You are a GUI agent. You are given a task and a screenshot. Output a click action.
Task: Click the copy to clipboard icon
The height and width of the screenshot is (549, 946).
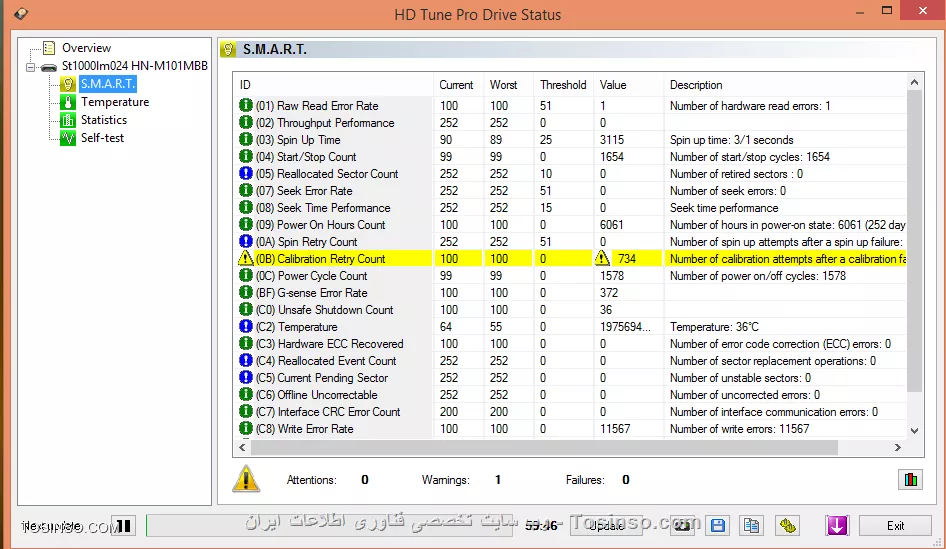point(751,525)
